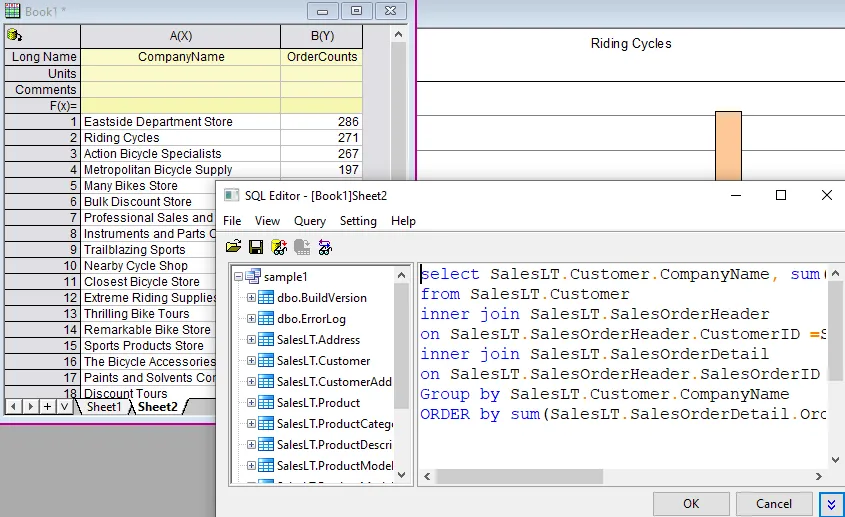Expand the dbo.BuildVersion tree node
Screen dimensions: 845x517
click(251, 298)
